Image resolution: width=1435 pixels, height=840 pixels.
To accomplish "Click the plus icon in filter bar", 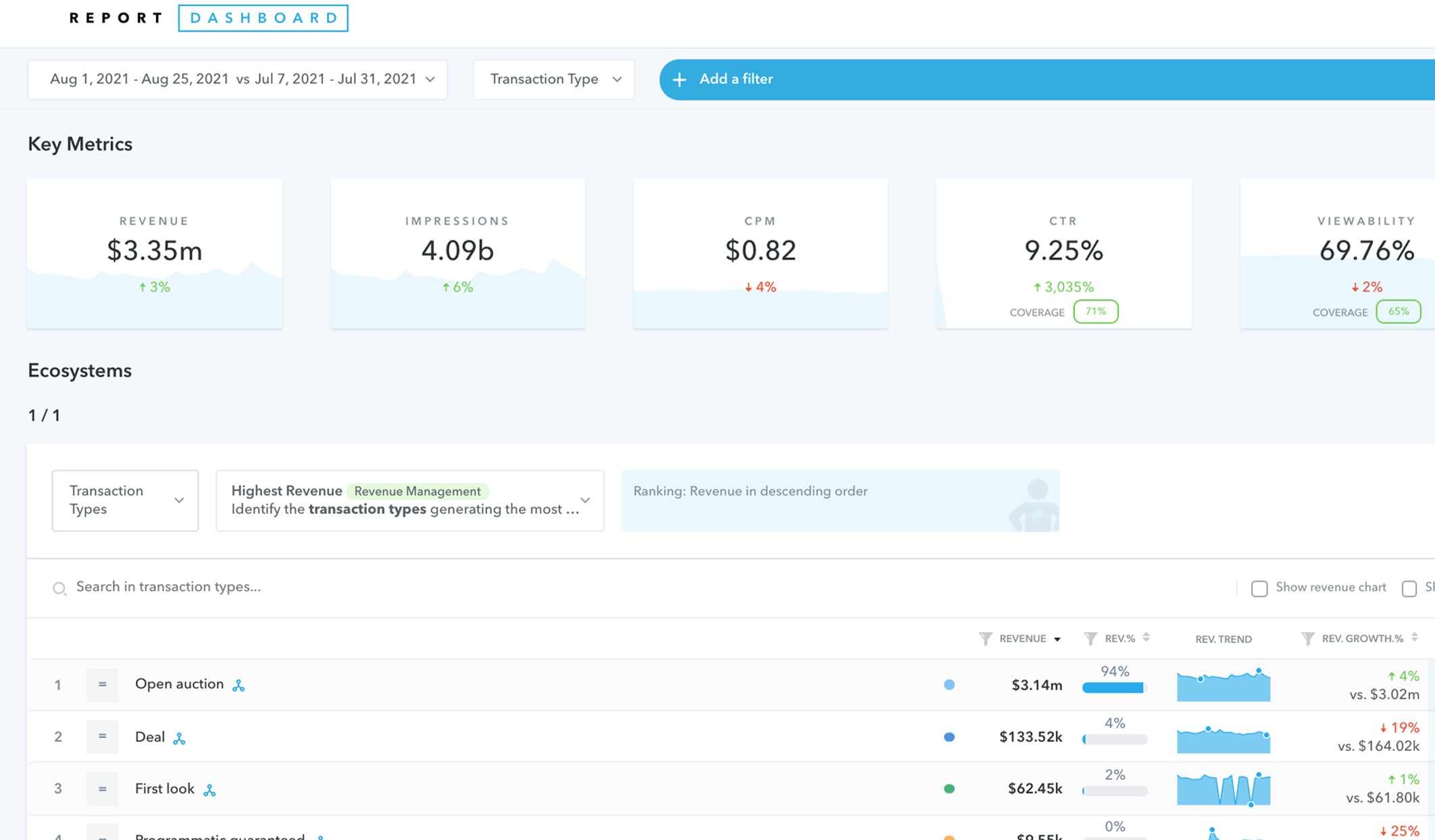I will coord(680,80).
